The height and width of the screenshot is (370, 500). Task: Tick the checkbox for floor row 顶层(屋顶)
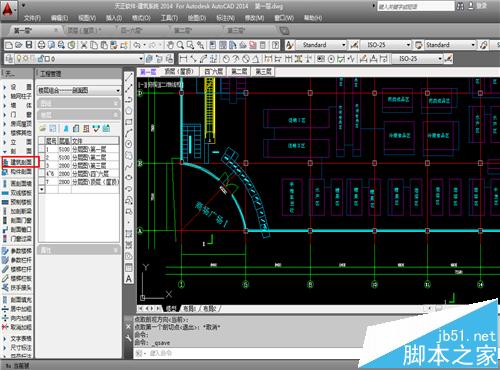point(42,182)
